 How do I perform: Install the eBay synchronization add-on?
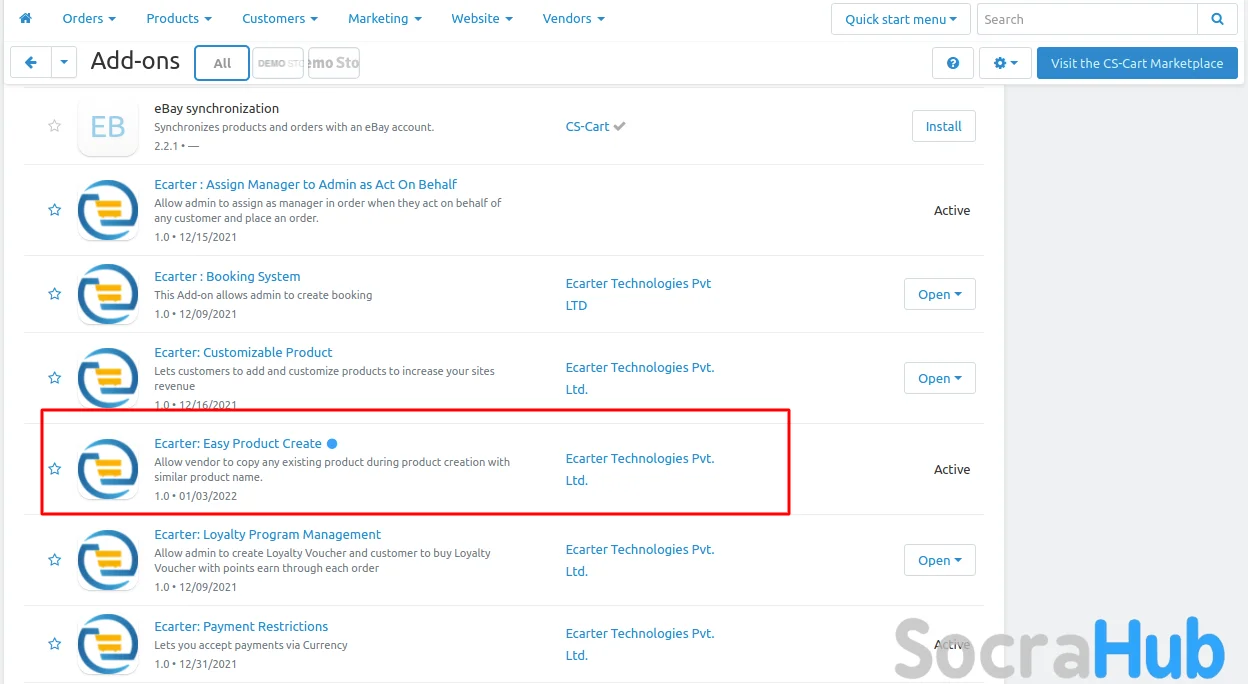tap(943, 126)
